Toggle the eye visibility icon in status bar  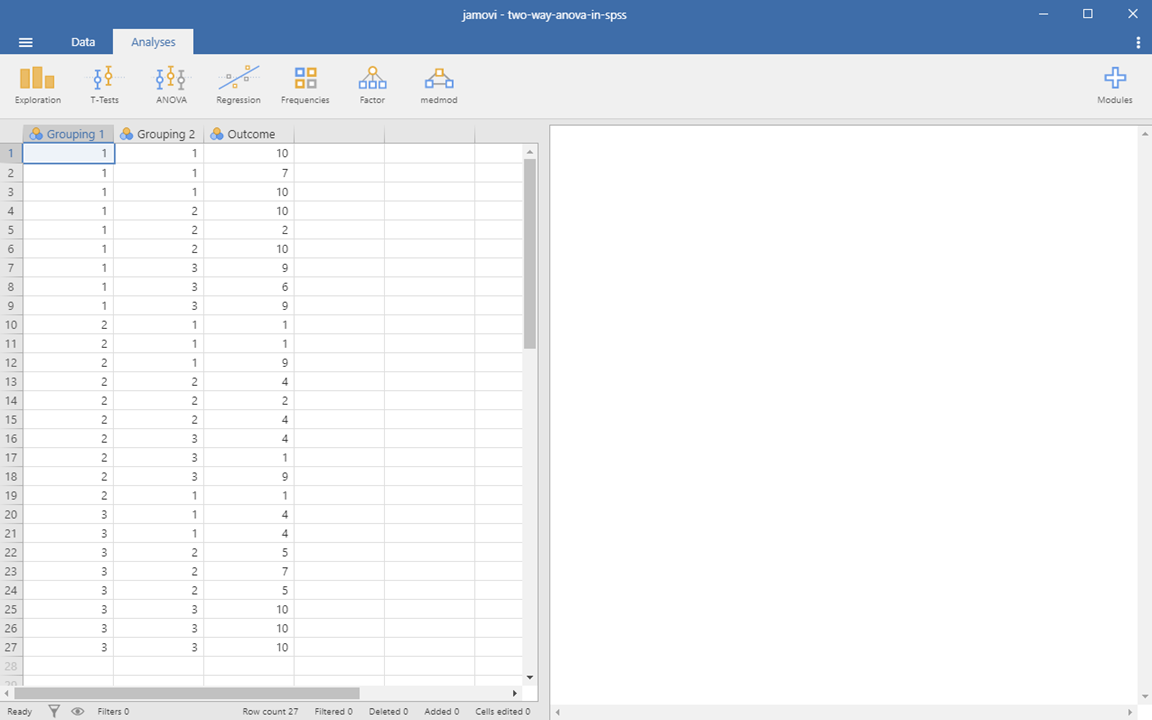[77, 711]
